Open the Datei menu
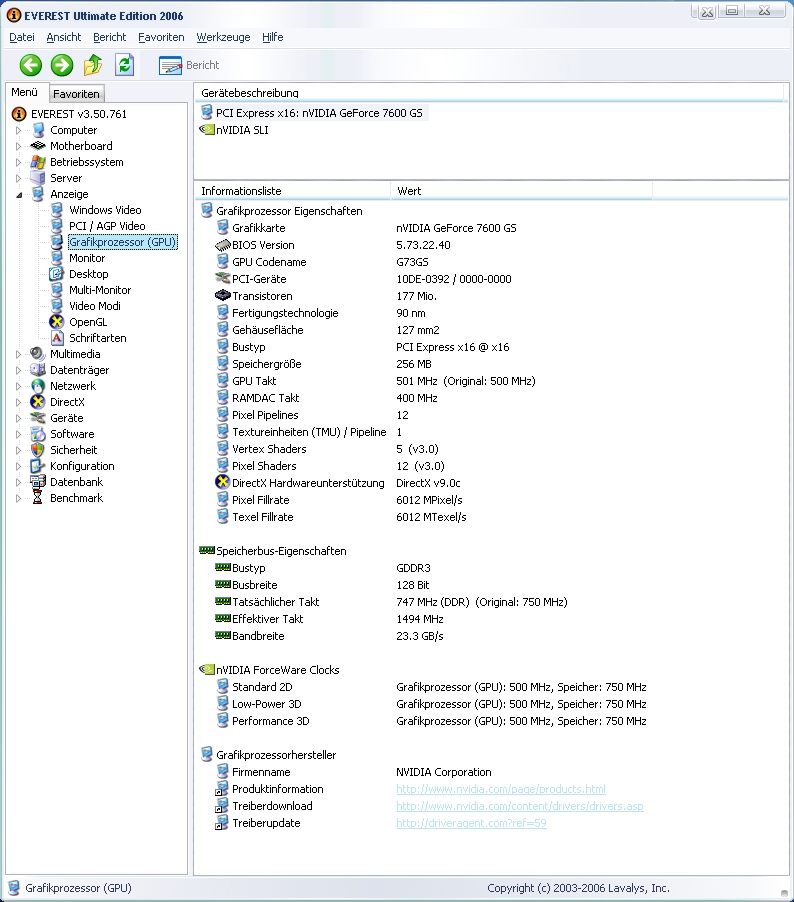Viewport: 794px width, 902px height. click(22, 37)
